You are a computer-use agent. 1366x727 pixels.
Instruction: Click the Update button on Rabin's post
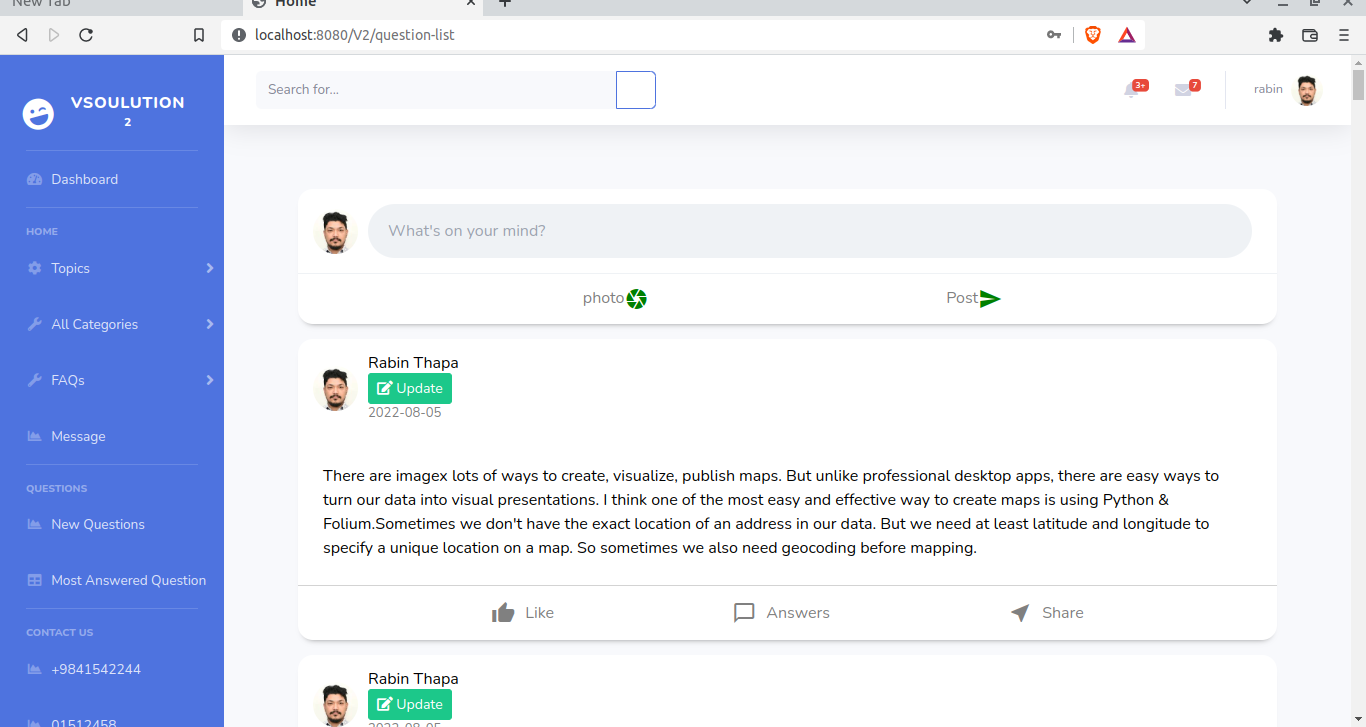pyautogui.click(x=409, y=388)
